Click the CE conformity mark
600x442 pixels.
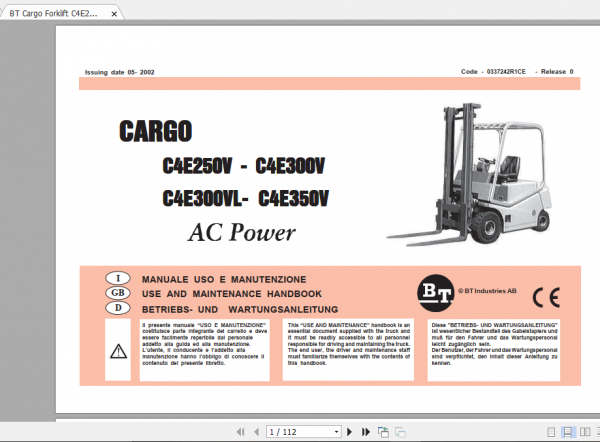tap(546, 297)
